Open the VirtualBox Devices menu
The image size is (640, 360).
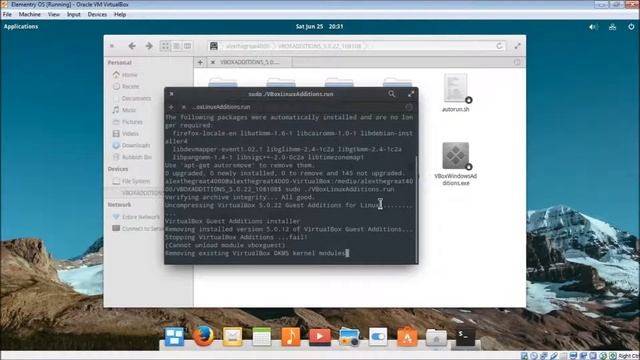[x=97, y=14]
